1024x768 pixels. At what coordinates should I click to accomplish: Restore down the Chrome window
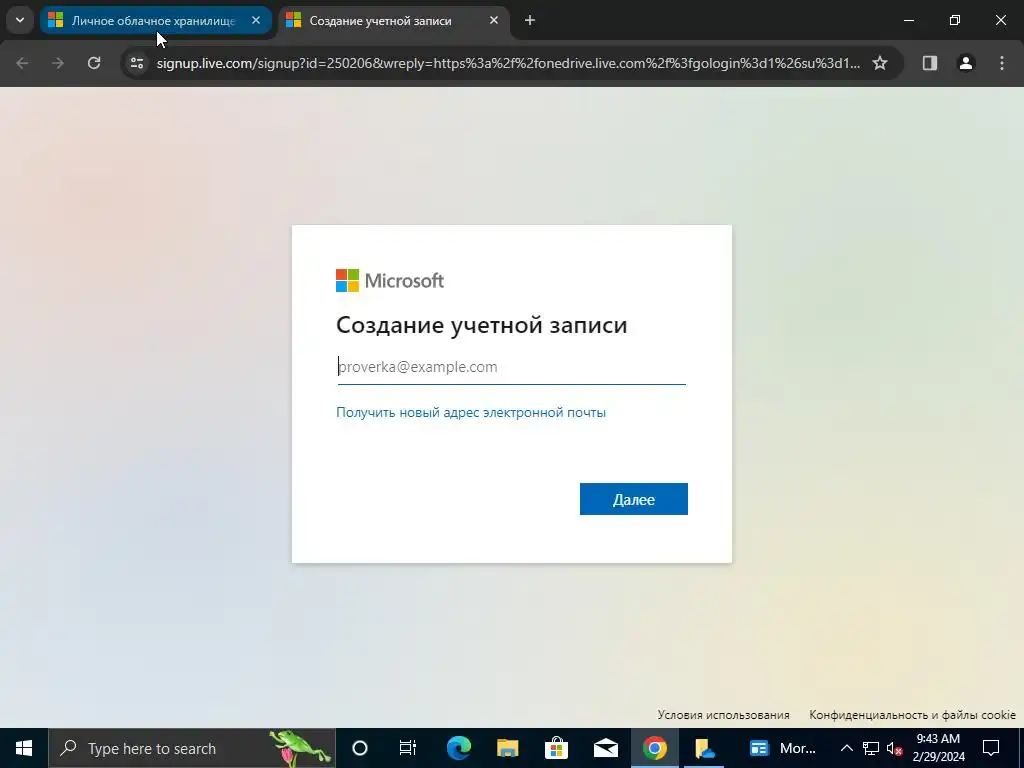coord(955,21)
